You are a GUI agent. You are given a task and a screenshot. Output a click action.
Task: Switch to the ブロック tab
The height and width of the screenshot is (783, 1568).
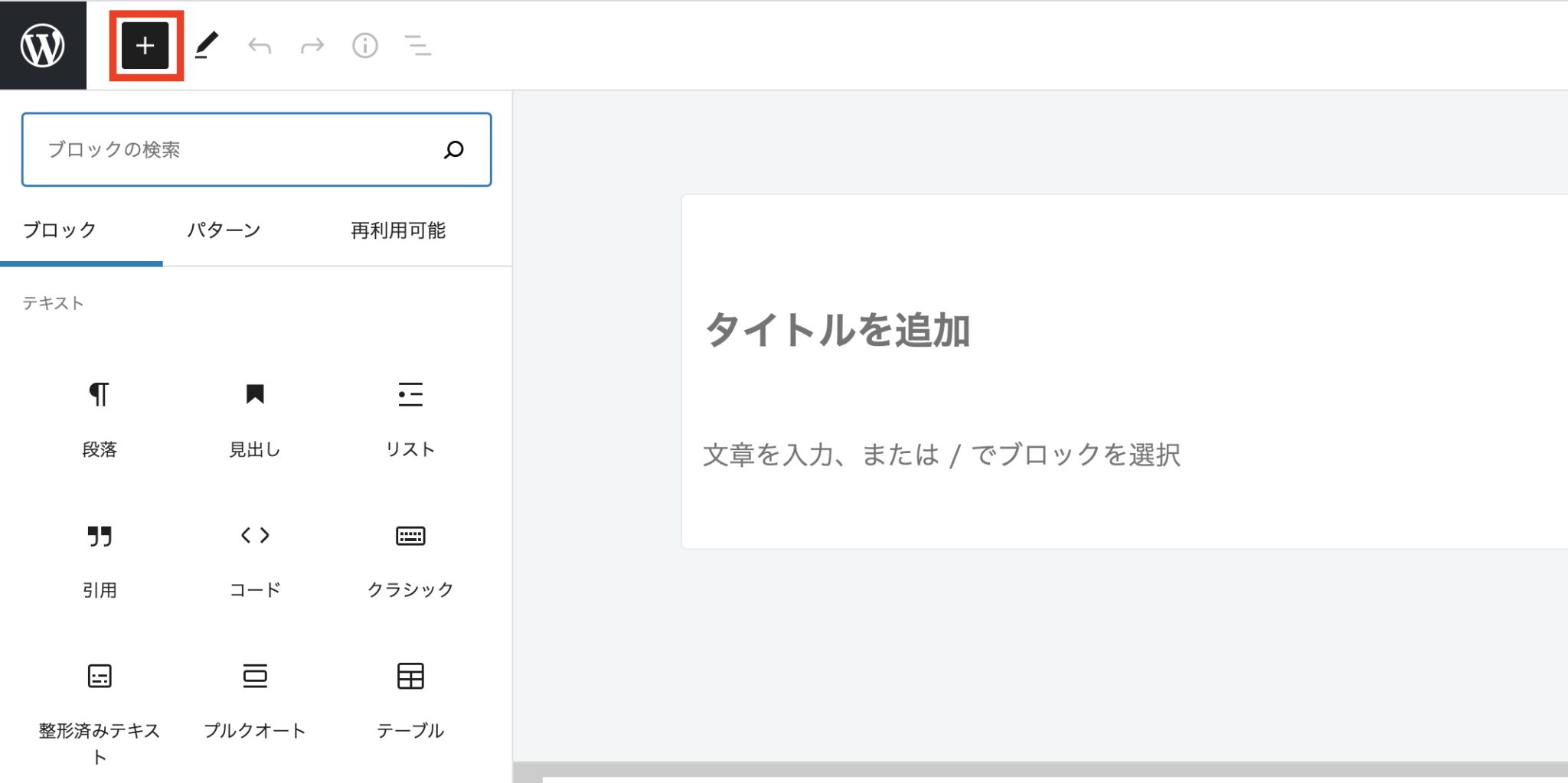pyautogui.click(x=60, y=230)
